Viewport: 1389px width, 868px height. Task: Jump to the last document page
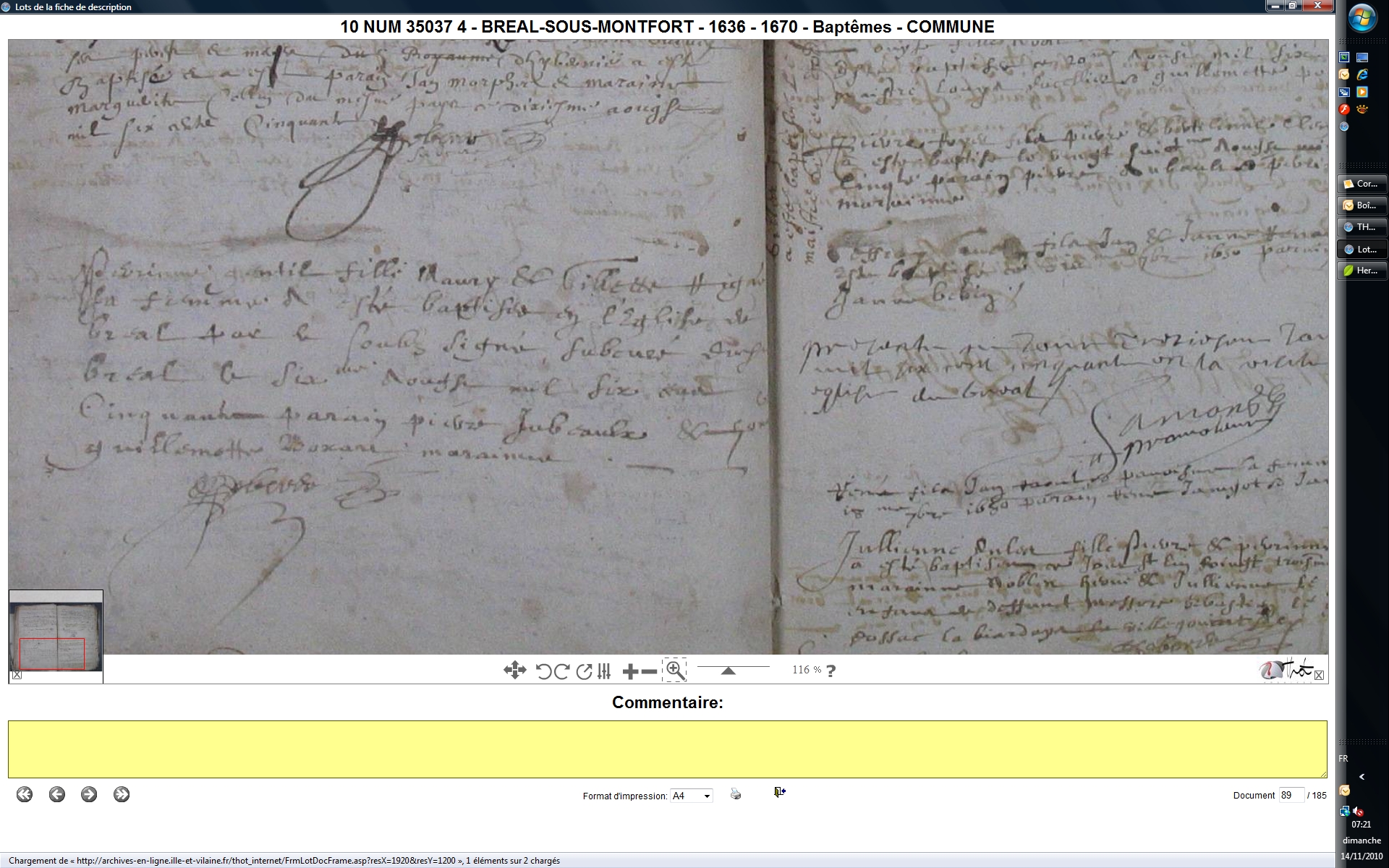pyautogui.click(x=122, y=794)
